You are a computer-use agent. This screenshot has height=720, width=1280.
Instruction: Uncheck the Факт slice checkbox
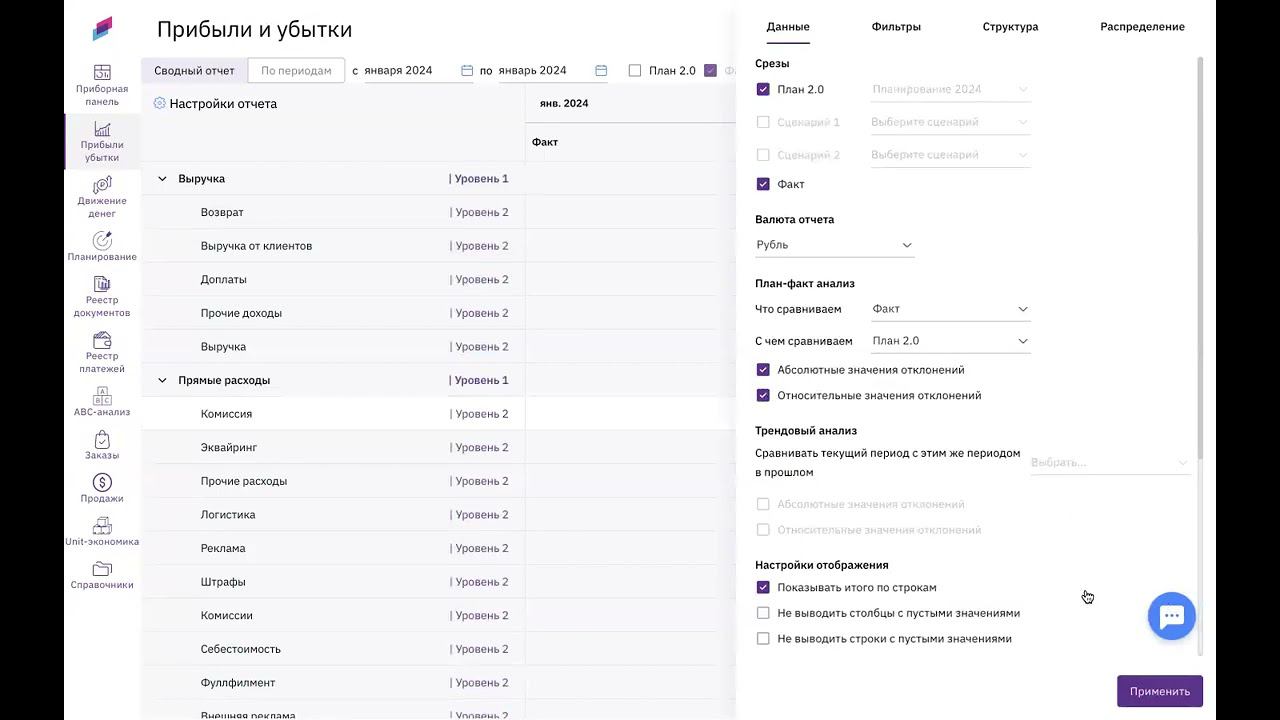(763, 184)
